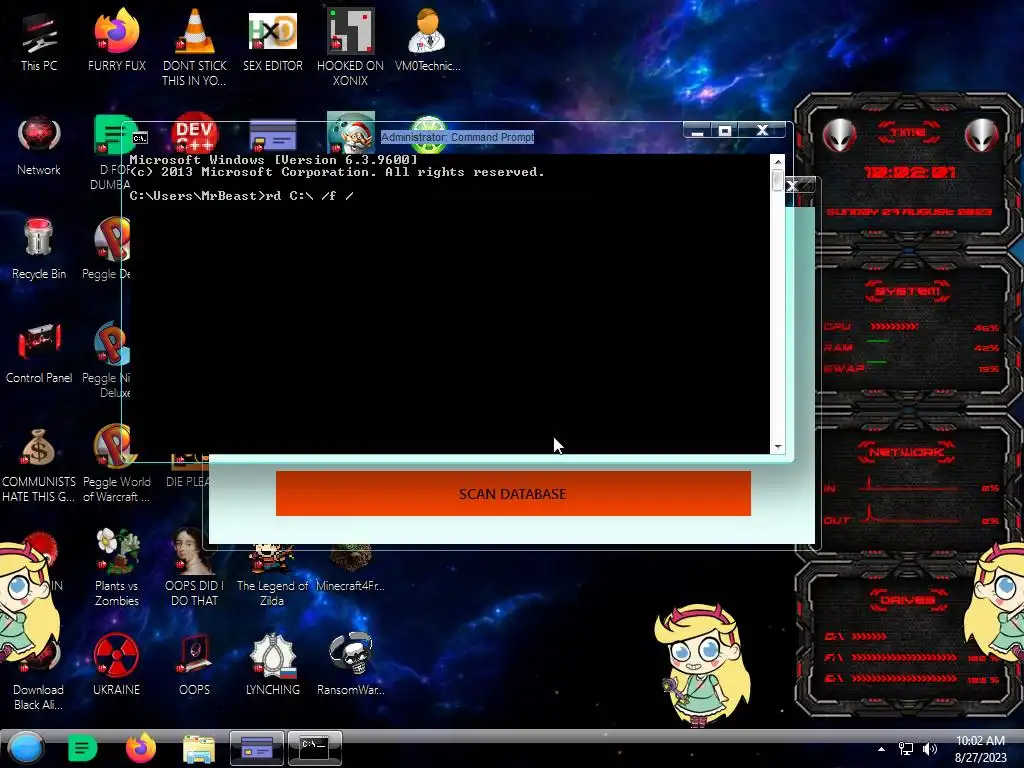This screenshot has width=1024, height=768.
Task: Click the Command Prompt title bar text
Action: pos(457,137)
